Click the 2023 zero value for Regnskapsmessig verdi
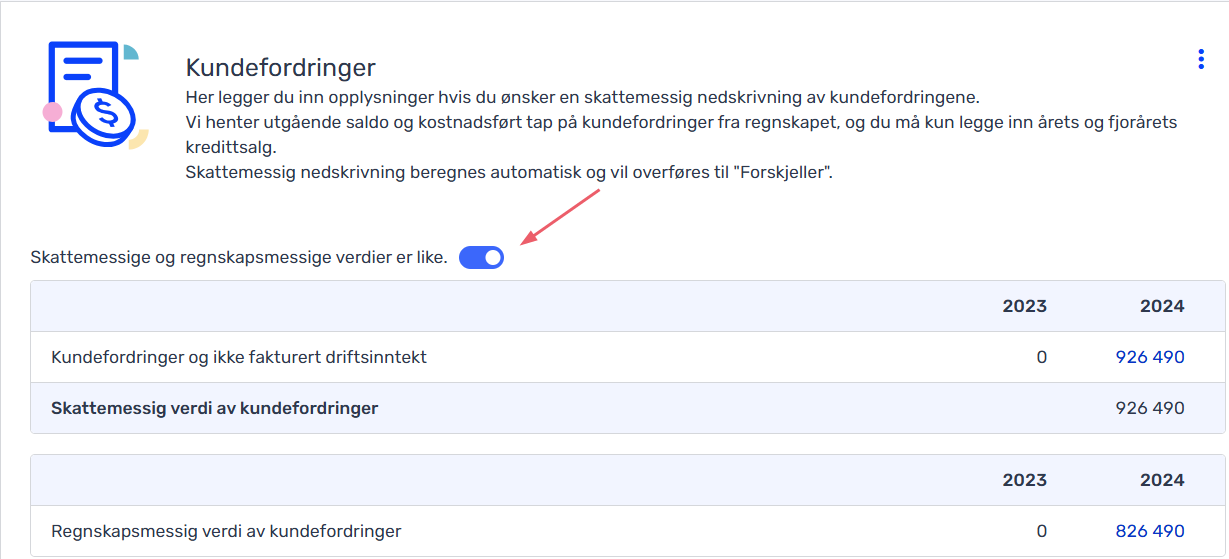This screenshot has height=559, width=1229. [1042, 531]
